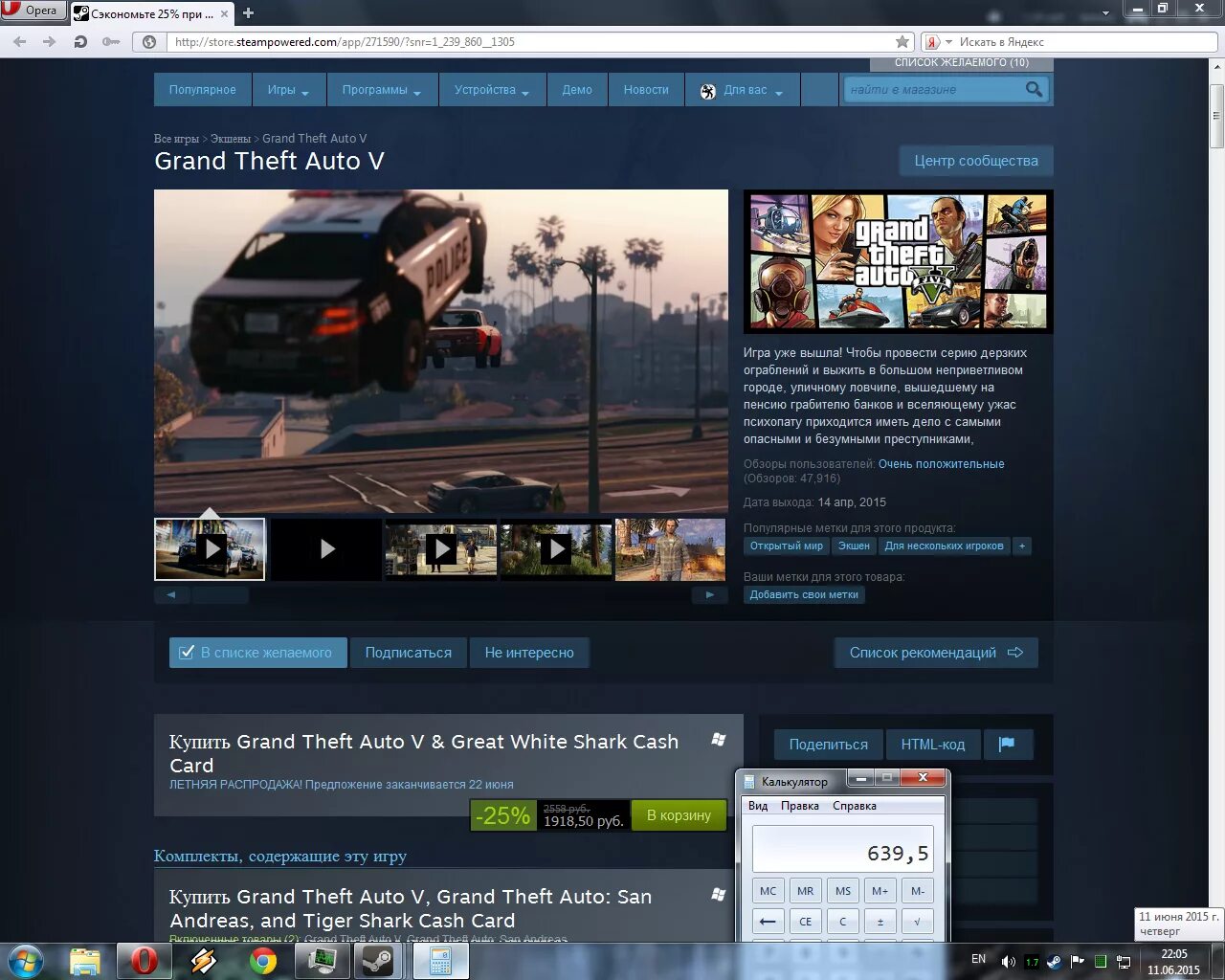Open Windows Explorer from taskbar
Screen dimensions: 1225x980
[85, 961]
